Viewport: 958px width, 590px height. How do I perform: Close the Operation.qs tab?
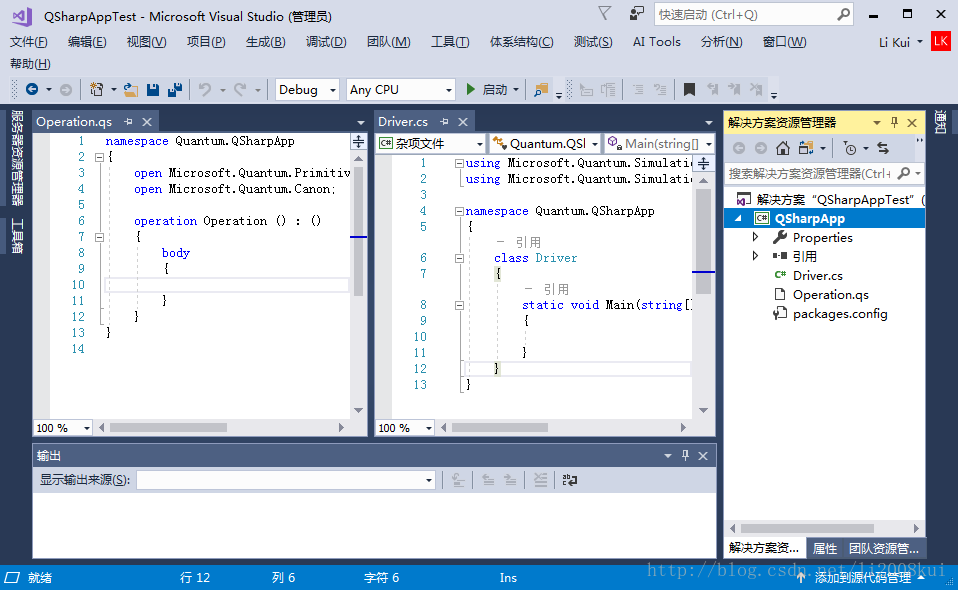147,122
